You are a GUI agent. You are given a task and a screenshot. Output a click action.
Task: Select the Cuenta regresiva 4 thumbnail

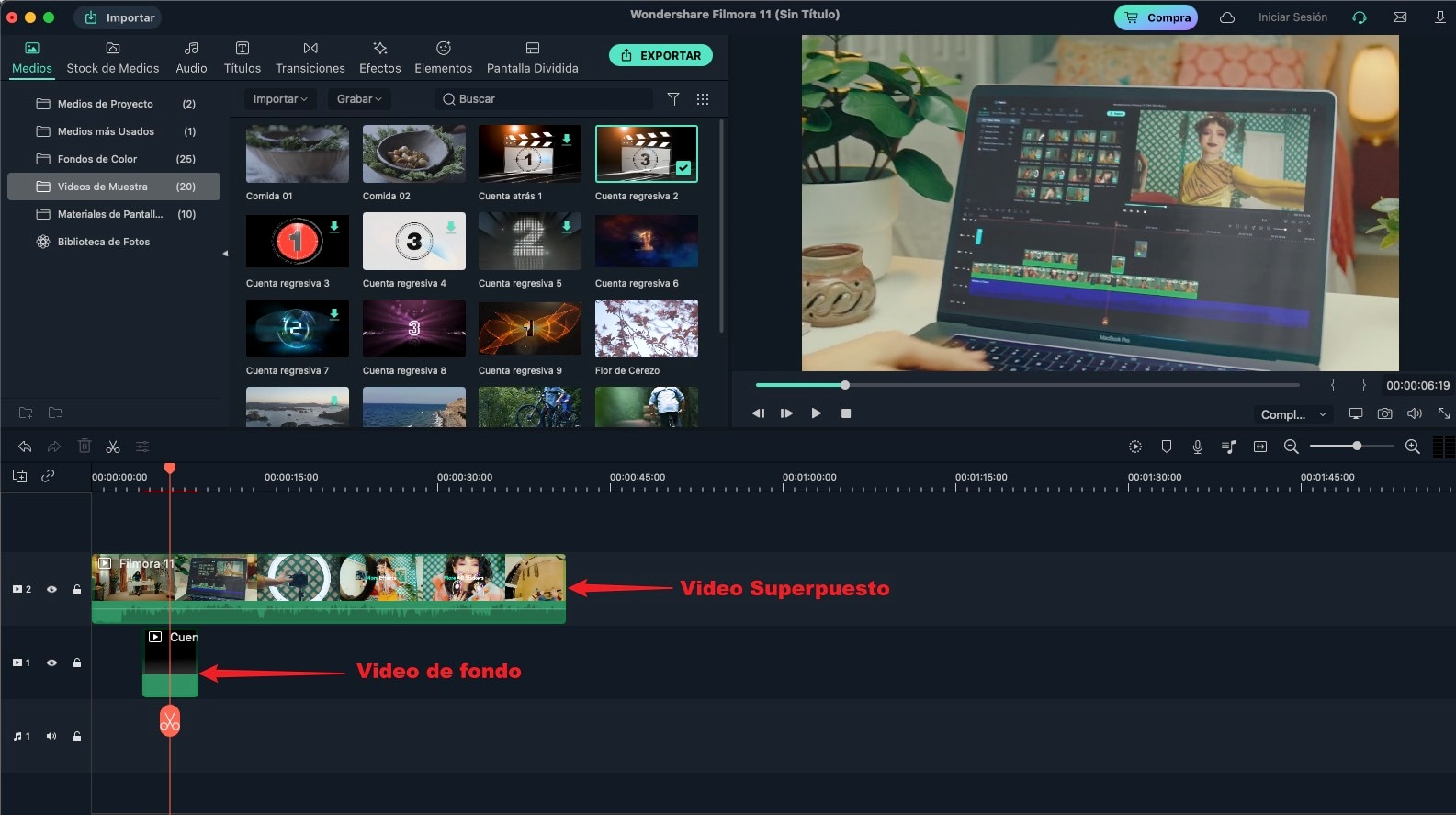[x=414, y=241]
